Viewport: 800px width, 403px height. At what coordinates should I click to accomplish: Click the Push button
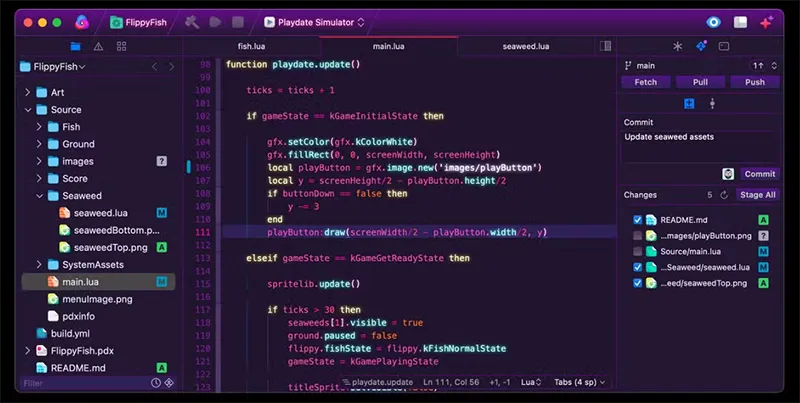[754, 82]
